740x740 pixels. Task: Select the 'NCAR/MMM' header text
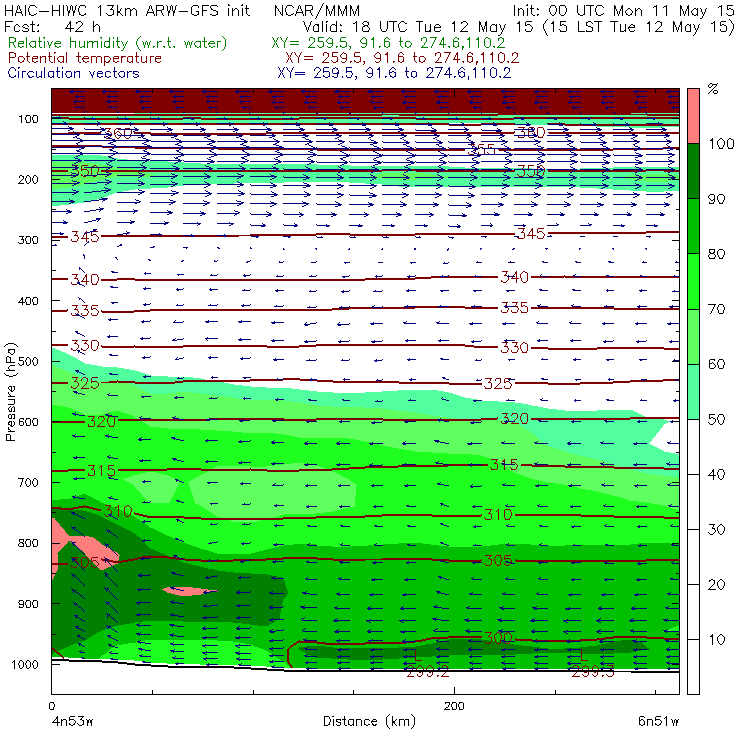coord(317,10)
